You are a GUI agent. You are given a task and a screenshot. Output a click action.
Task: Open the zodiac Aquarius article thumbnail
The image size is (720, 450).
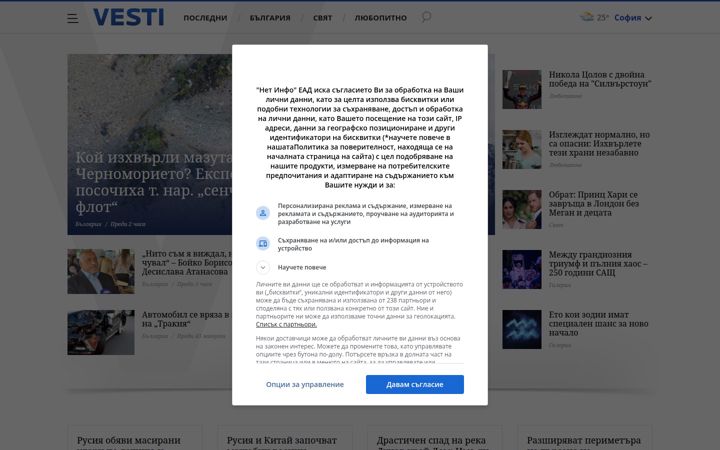coord(522,329)
